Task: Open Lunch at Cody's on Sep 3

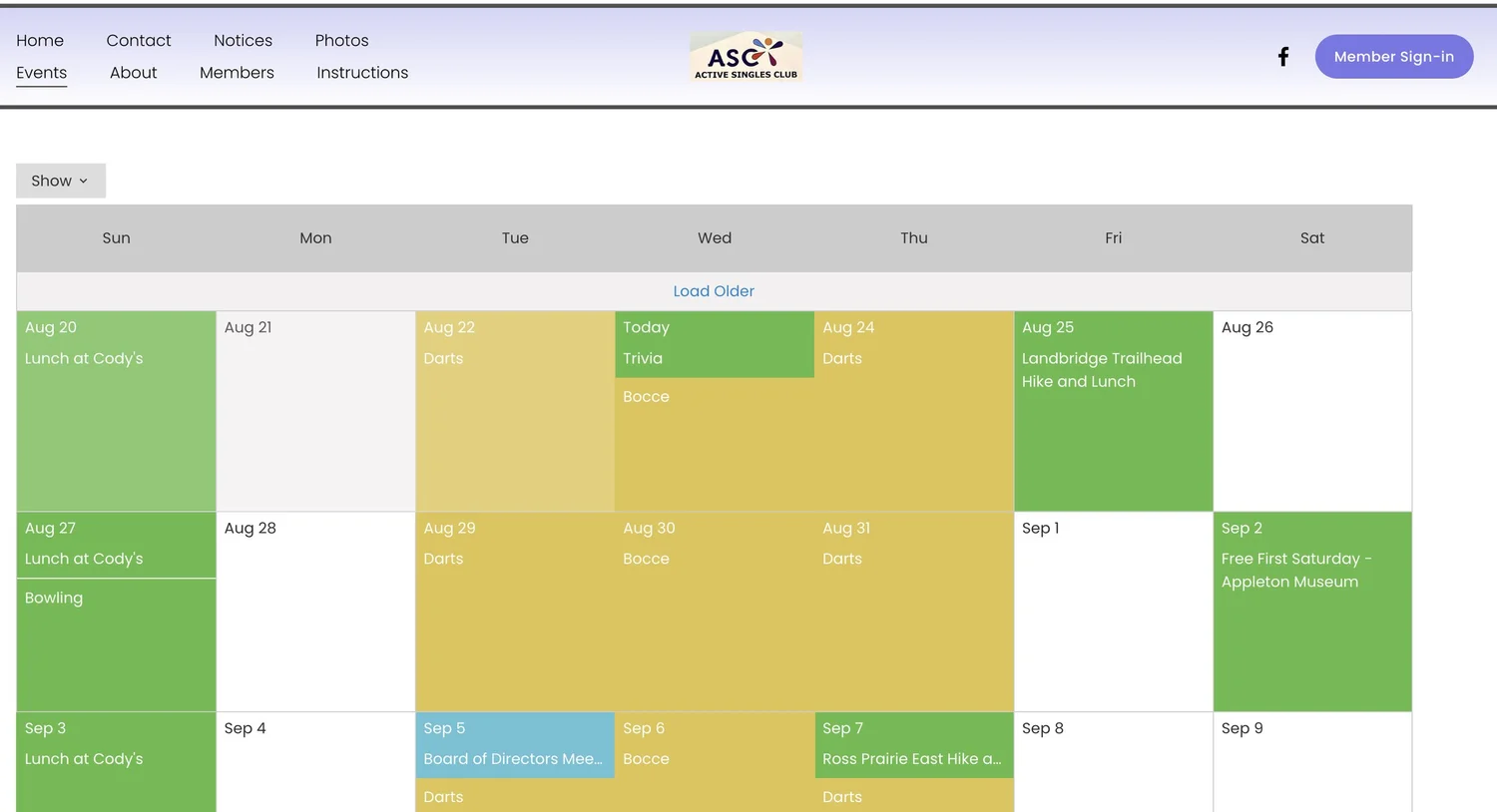Action: tap(84, 759)
